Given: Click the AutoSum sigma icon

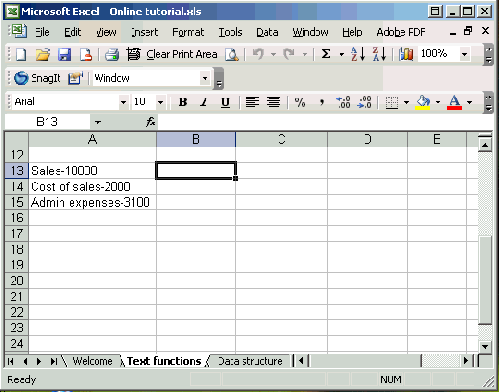Looking at the screenshot, I should [x=326, y=54].
